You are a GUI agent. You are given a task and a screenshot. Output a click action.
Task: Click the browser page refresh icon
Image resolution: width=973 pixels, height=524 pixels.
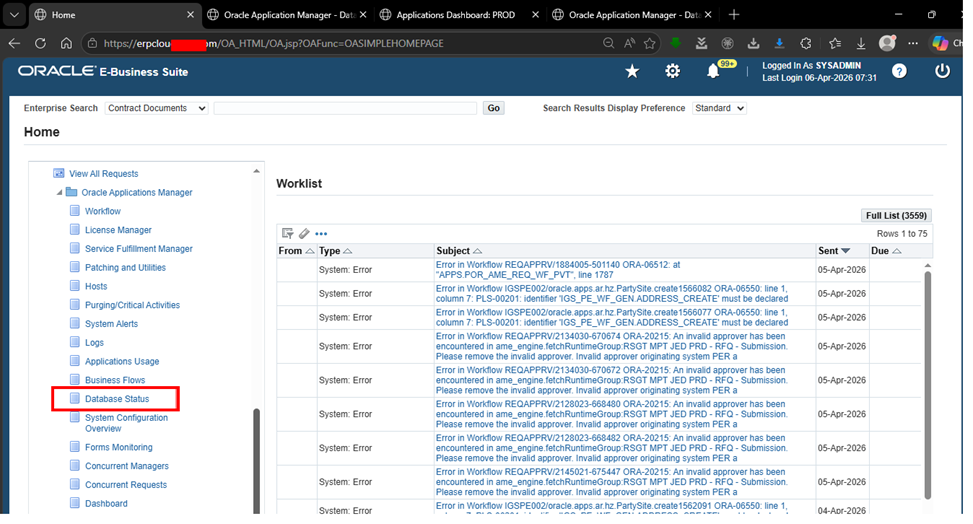(40, 43)
